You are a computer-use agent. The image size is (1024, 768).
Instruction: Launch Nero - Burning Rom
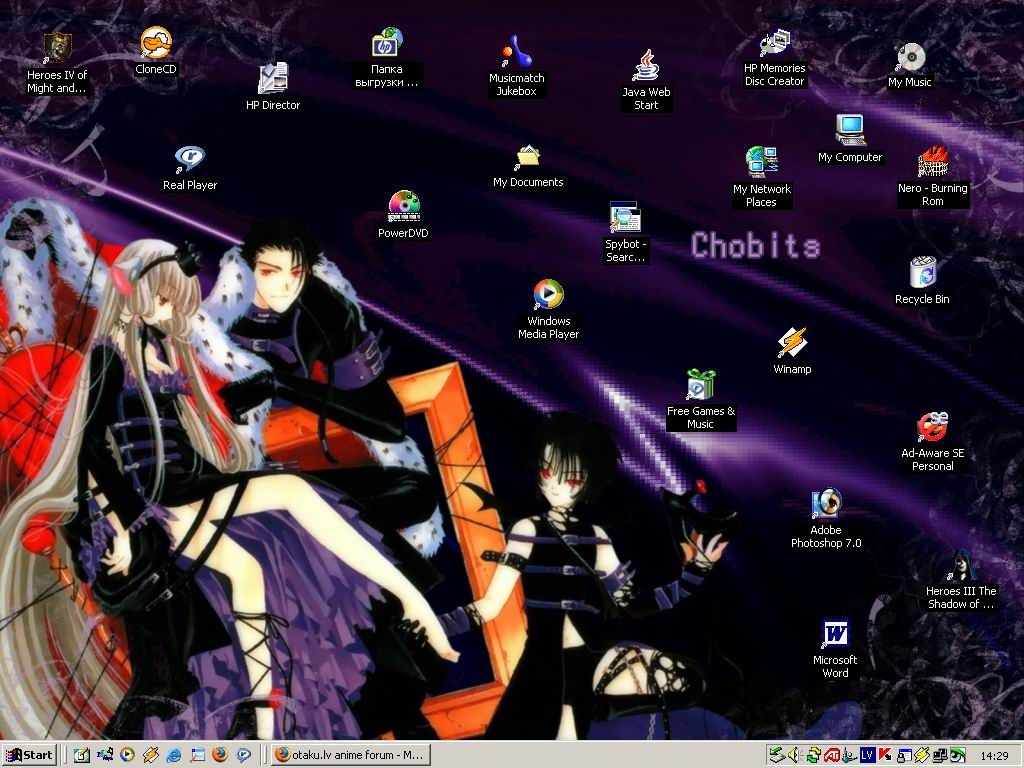[x=933, y=176]
